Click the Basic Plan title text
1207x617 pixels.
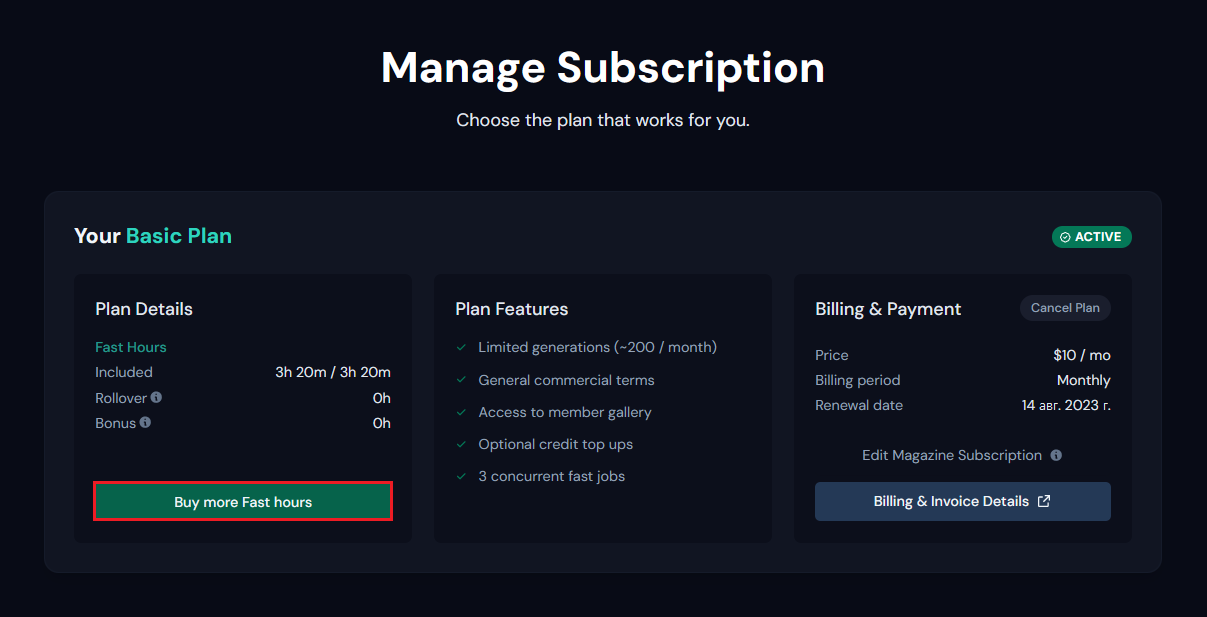tap(179, 236)
